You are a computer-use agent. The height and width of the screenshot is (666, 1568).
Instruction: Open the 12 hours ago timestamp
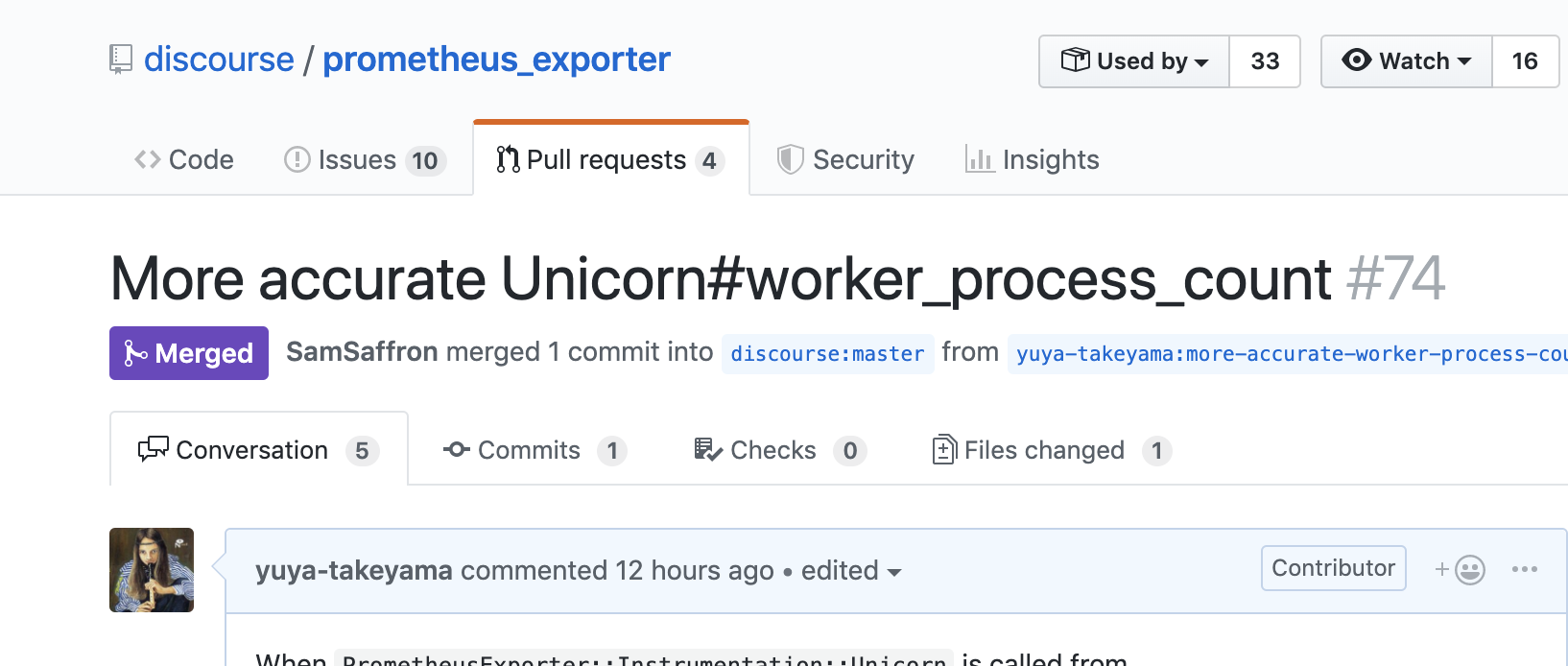pos(695,570)
